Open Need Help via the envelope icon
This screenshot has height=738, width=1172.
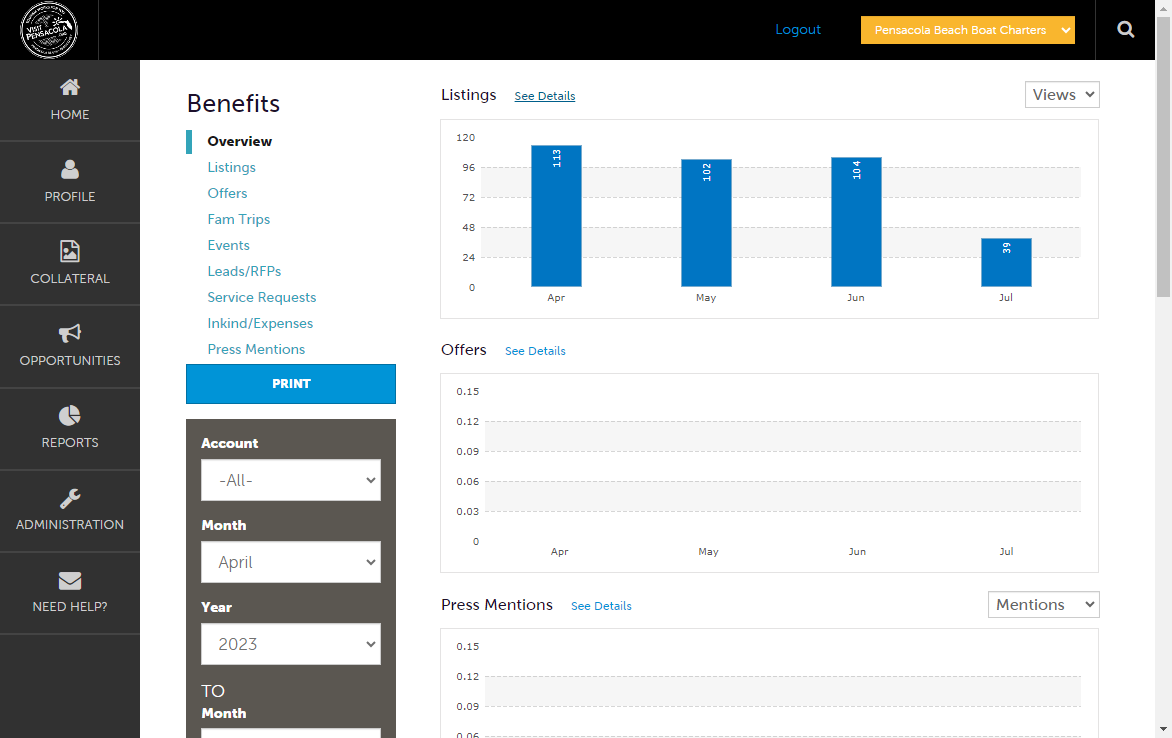click(x=70, y=580)
